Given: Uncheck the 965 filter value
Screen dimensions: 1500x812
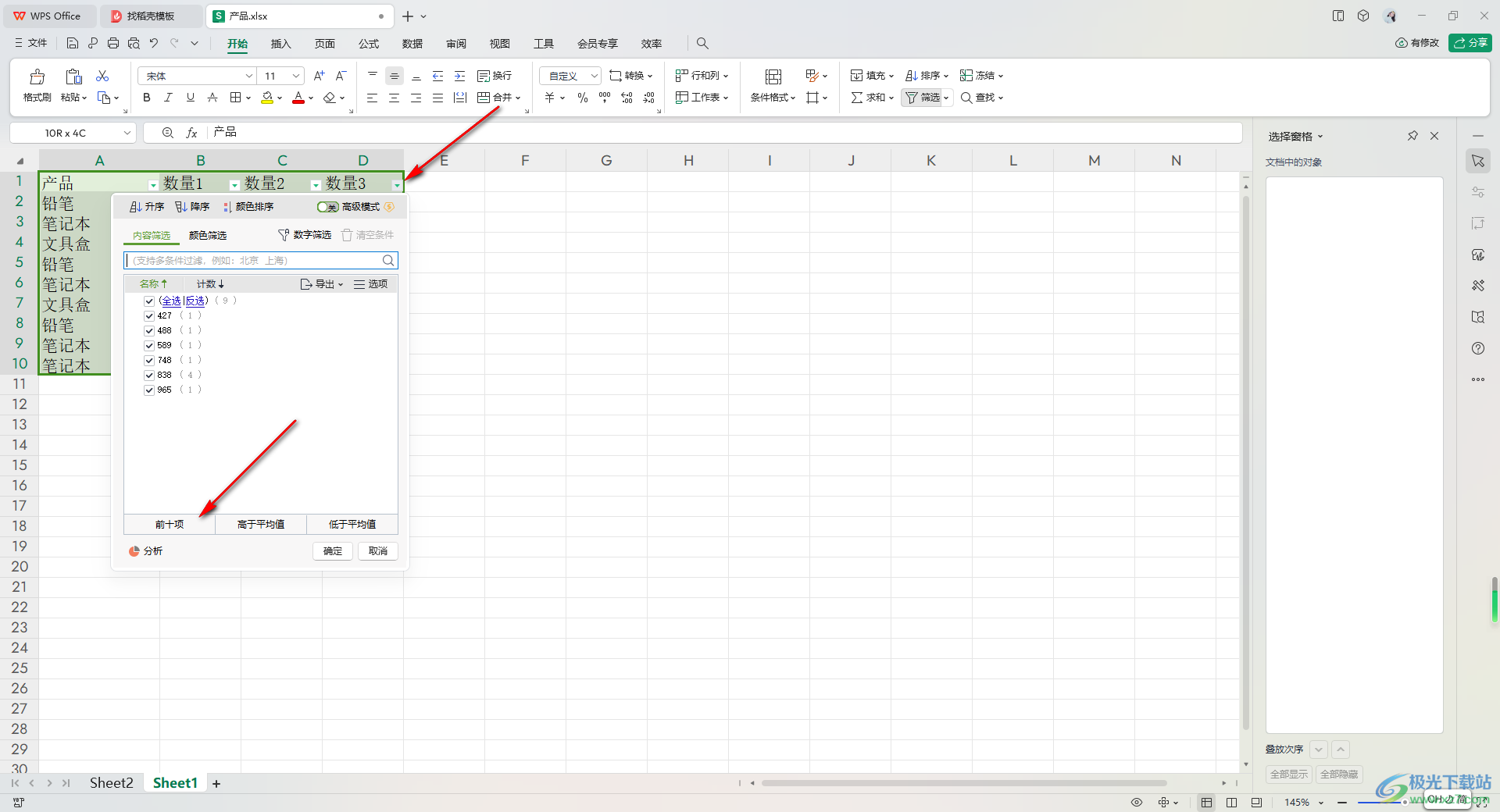Looking at the screenshot, I should click(149, 390).
